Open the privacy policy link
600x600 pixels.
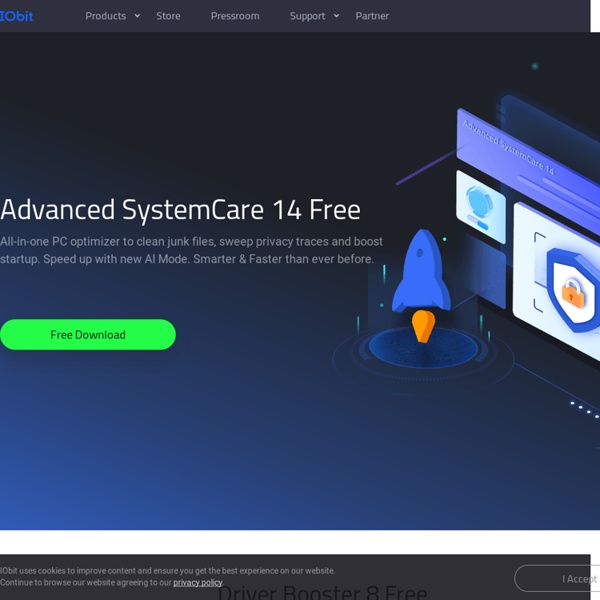click(197, 583)
